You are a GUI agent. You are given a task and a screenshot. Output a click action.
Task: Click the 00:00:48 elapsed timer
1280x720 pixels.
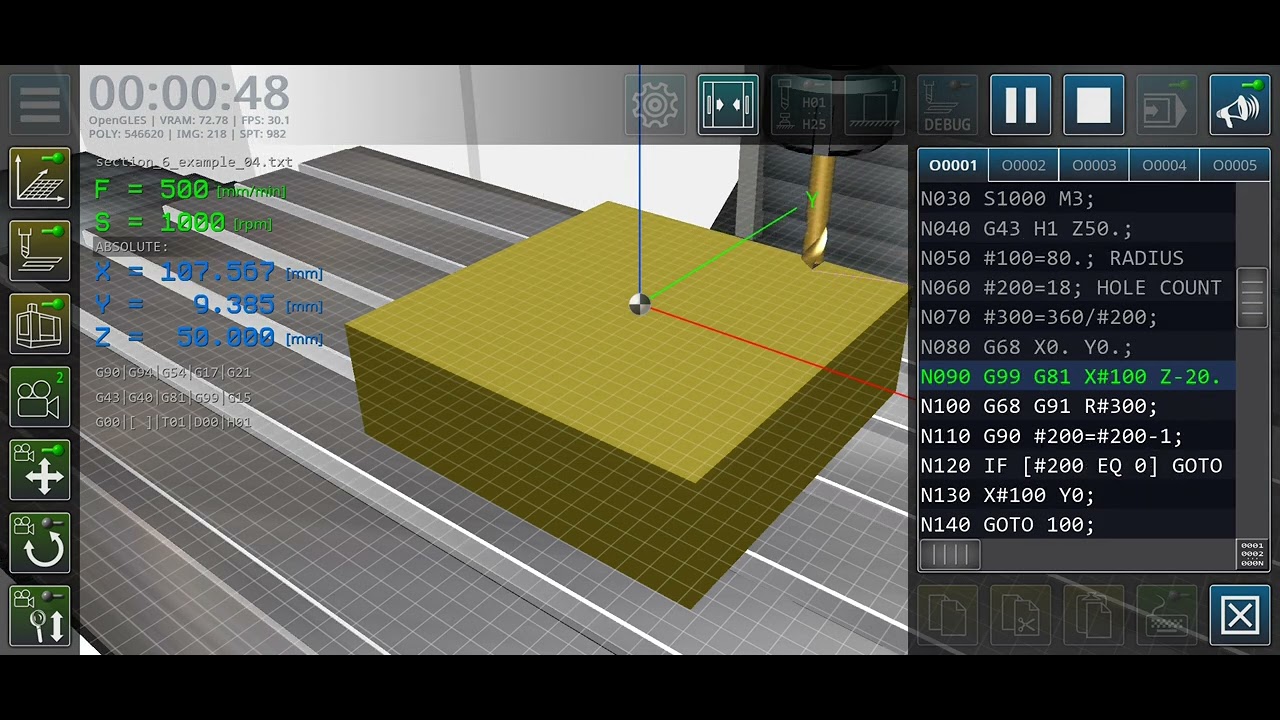[x=189, y=94]
